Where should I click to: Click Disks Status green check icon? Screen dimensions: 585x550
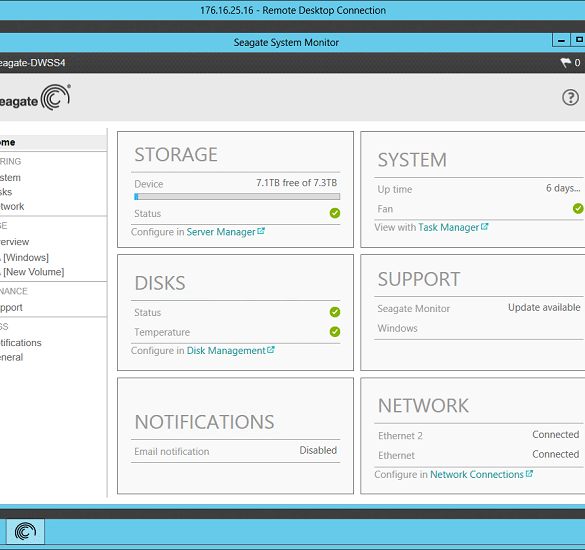click(335, 312)
